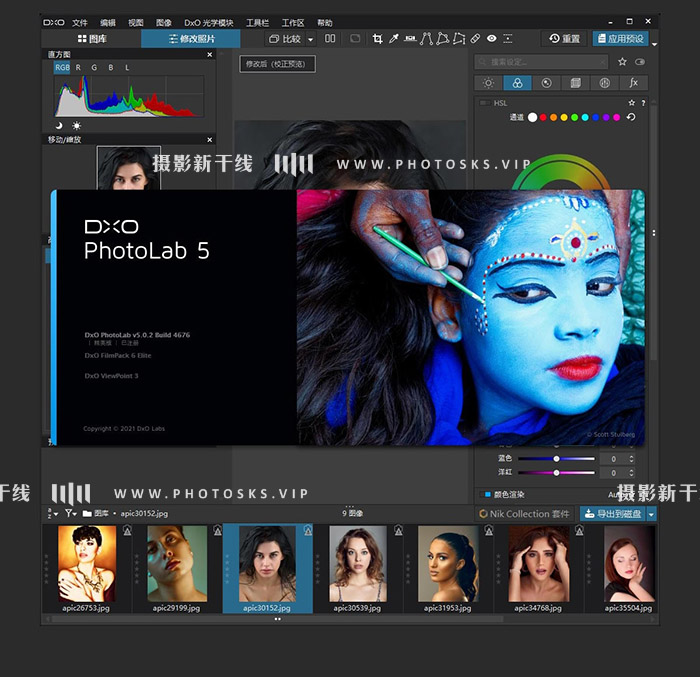The width and height of the screenshot is (700, 677).
Task: Open the 编辑 menu
Action: coord(108,22)
